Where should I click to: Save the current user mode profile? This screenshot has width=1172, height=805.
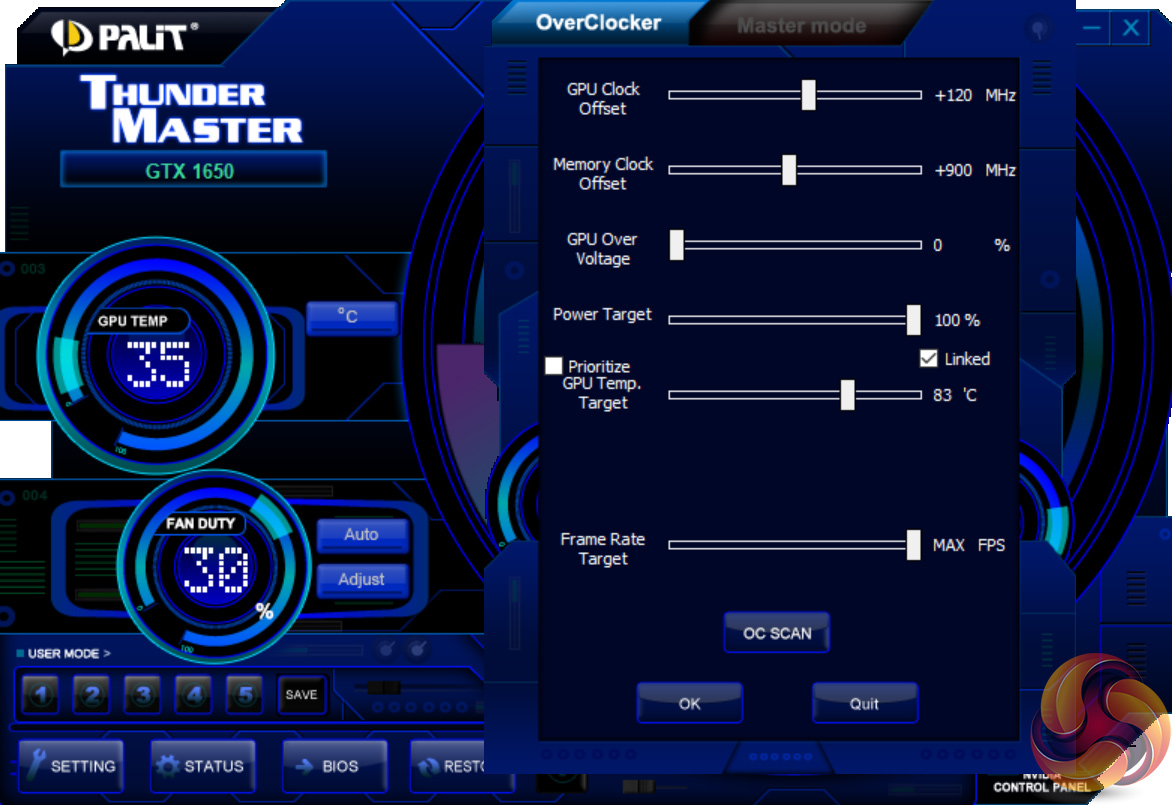pos(301,695)
